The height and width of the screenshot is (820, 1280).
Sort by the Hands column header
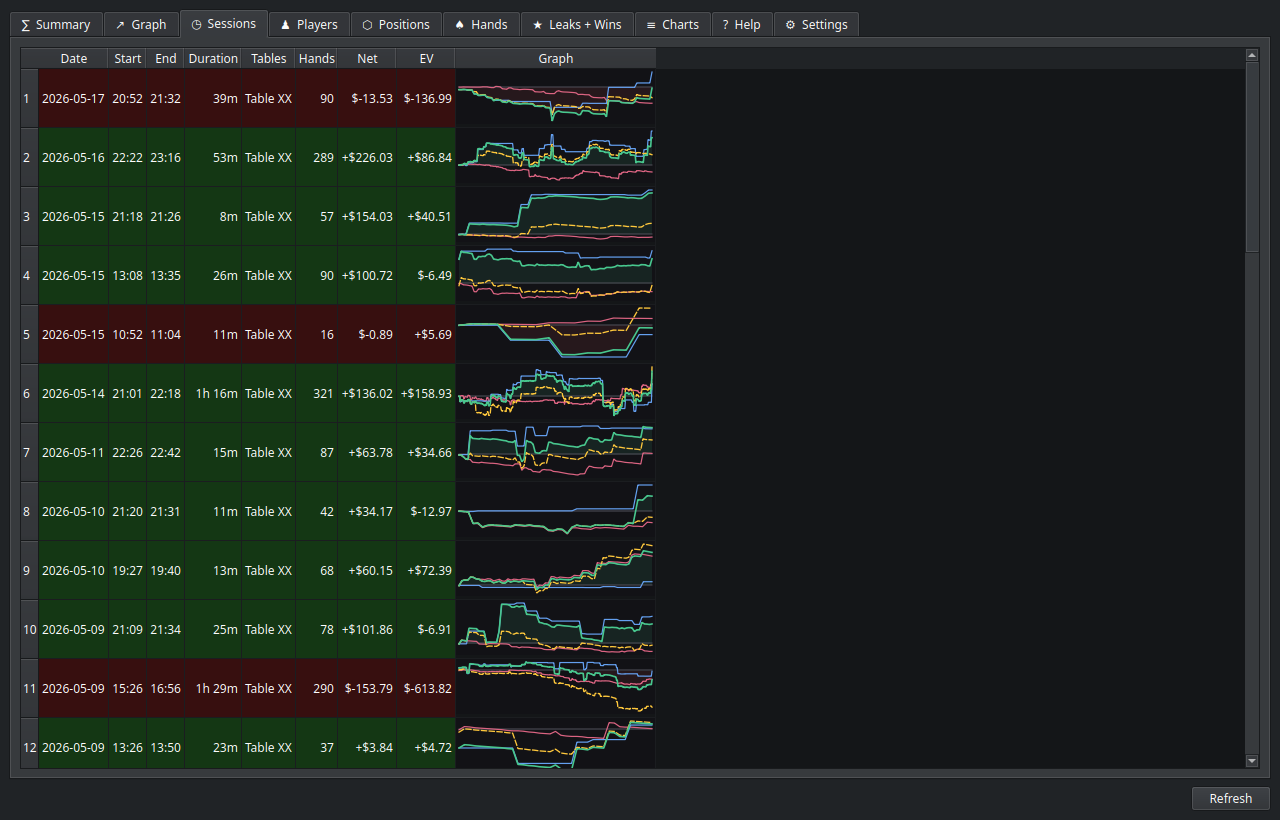317,58
